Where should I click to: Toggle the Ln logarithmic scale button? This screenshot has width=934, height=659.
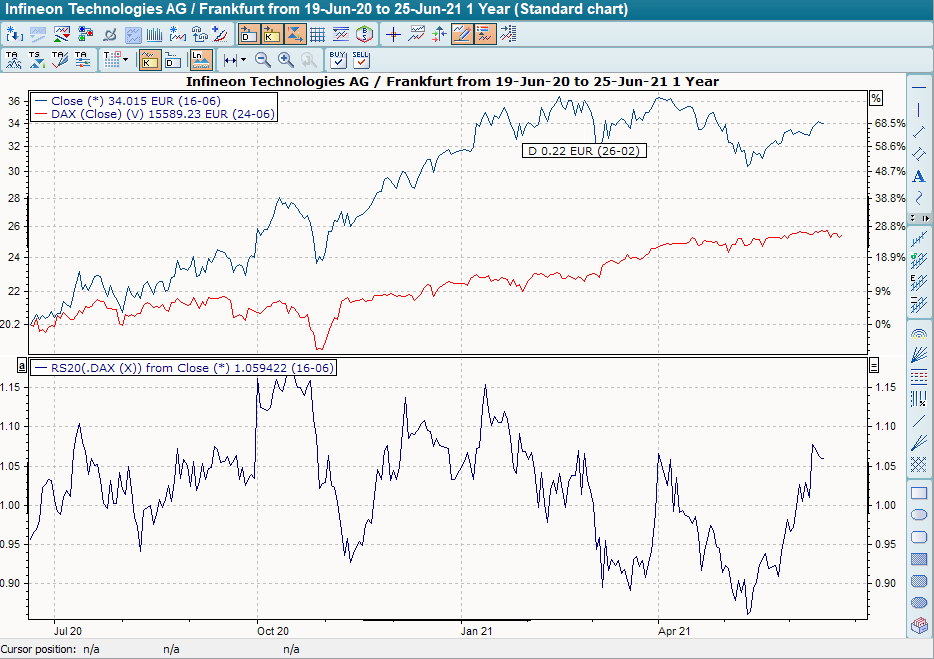[201, 60]
